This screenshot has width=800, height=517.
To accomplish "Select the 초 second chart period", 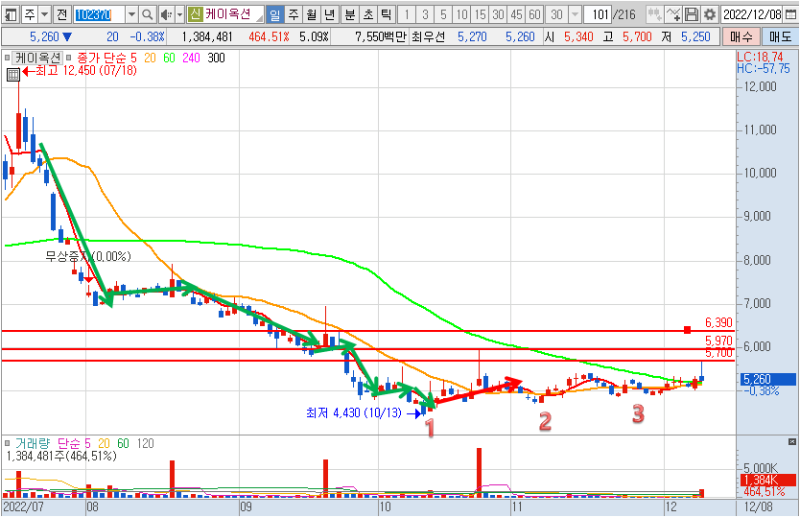I will [368, 14].
